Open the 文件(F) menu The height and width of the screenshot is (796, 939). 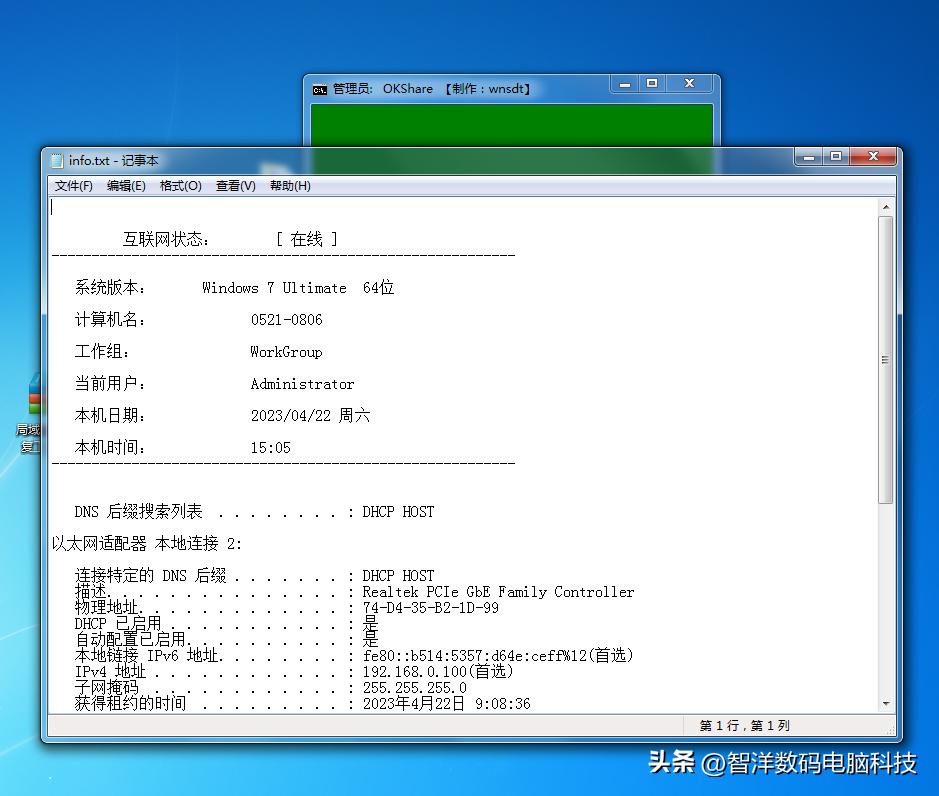point(74,186)
